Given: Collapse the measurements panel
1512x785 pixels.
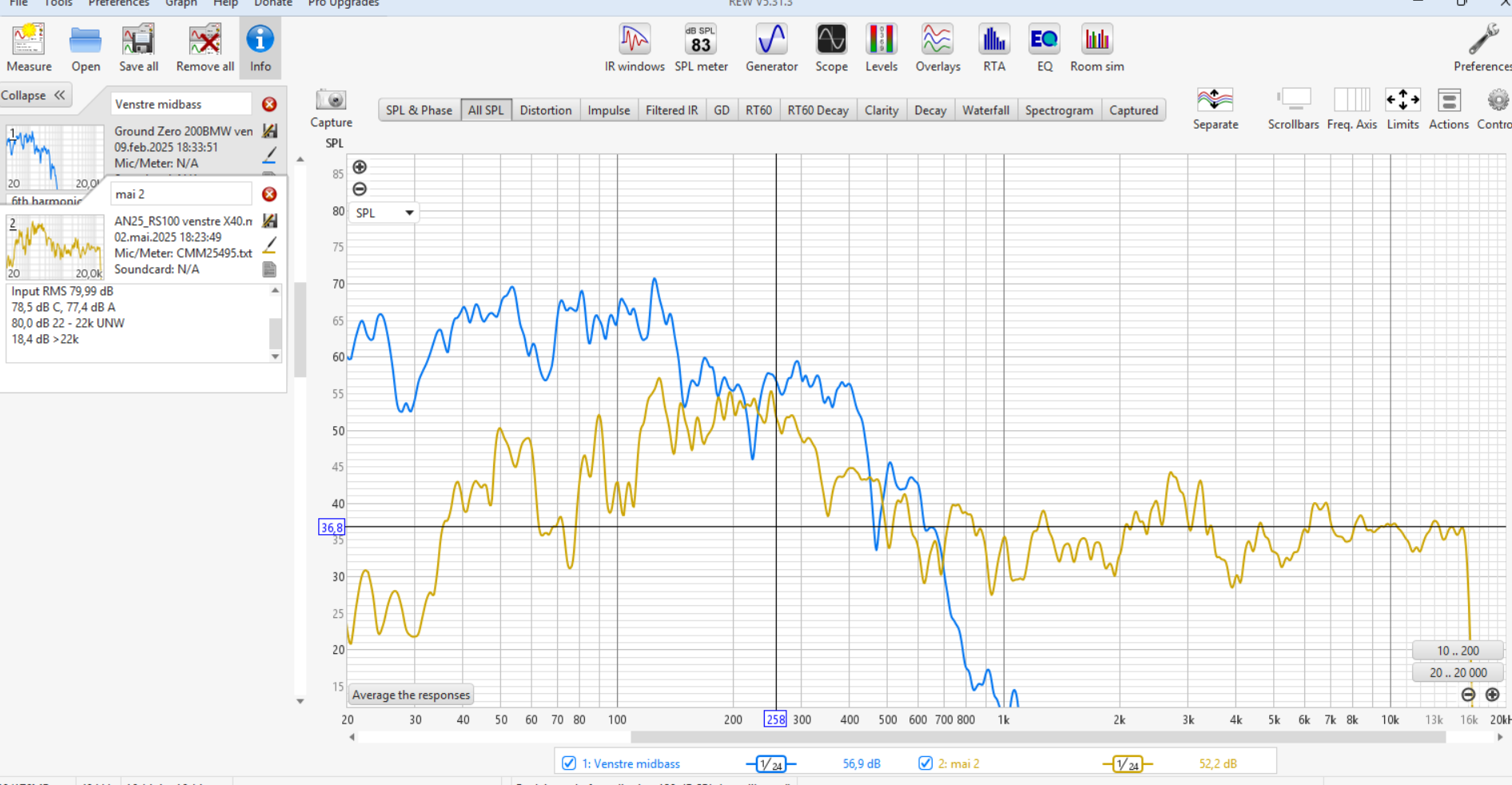Looking at the screenshot, I should click(x=34, y=95).
